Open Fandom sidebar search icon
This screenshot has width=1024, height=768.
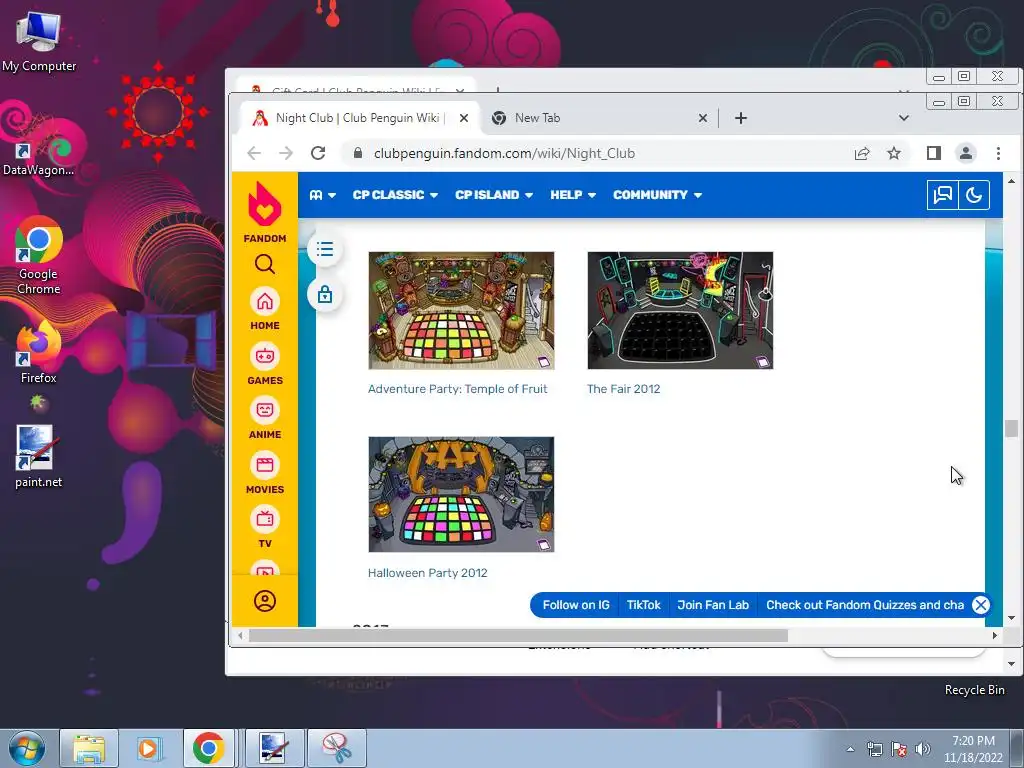[x=264, y=264]
